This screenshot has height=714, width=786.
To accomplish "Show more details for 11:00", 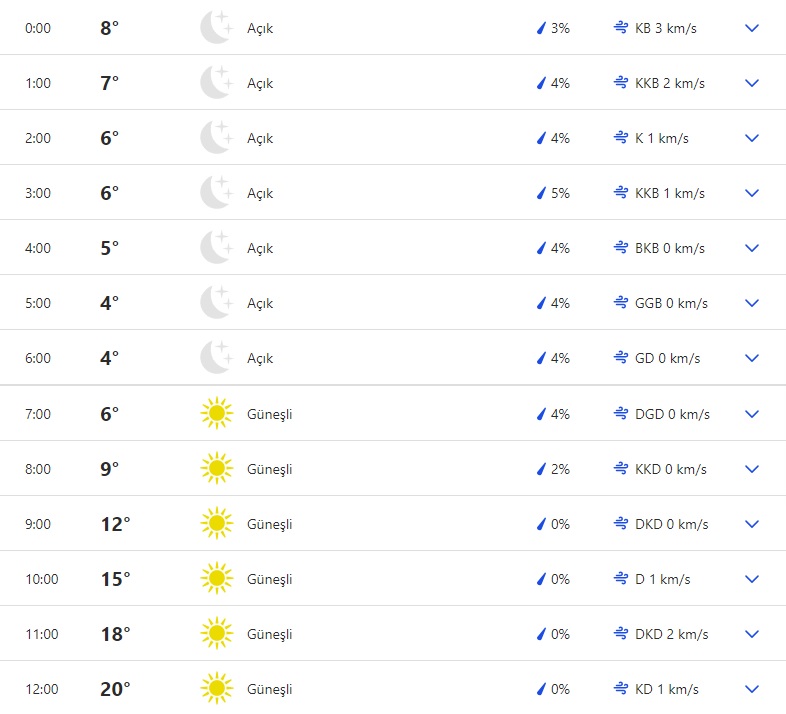I will (752, 634).
